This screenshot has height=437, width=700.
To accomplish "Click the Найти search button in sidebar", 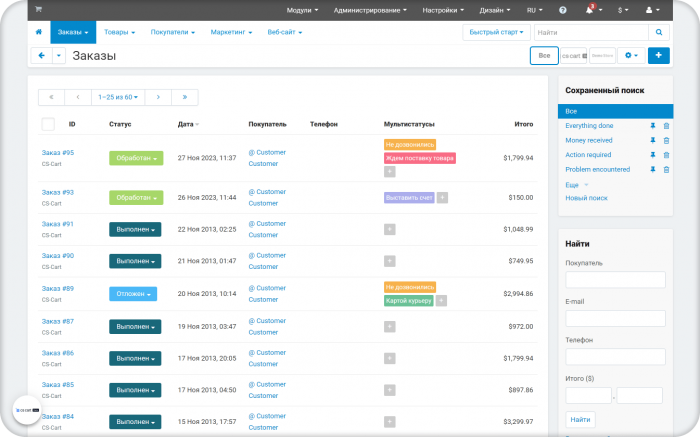I will [580, 420].
